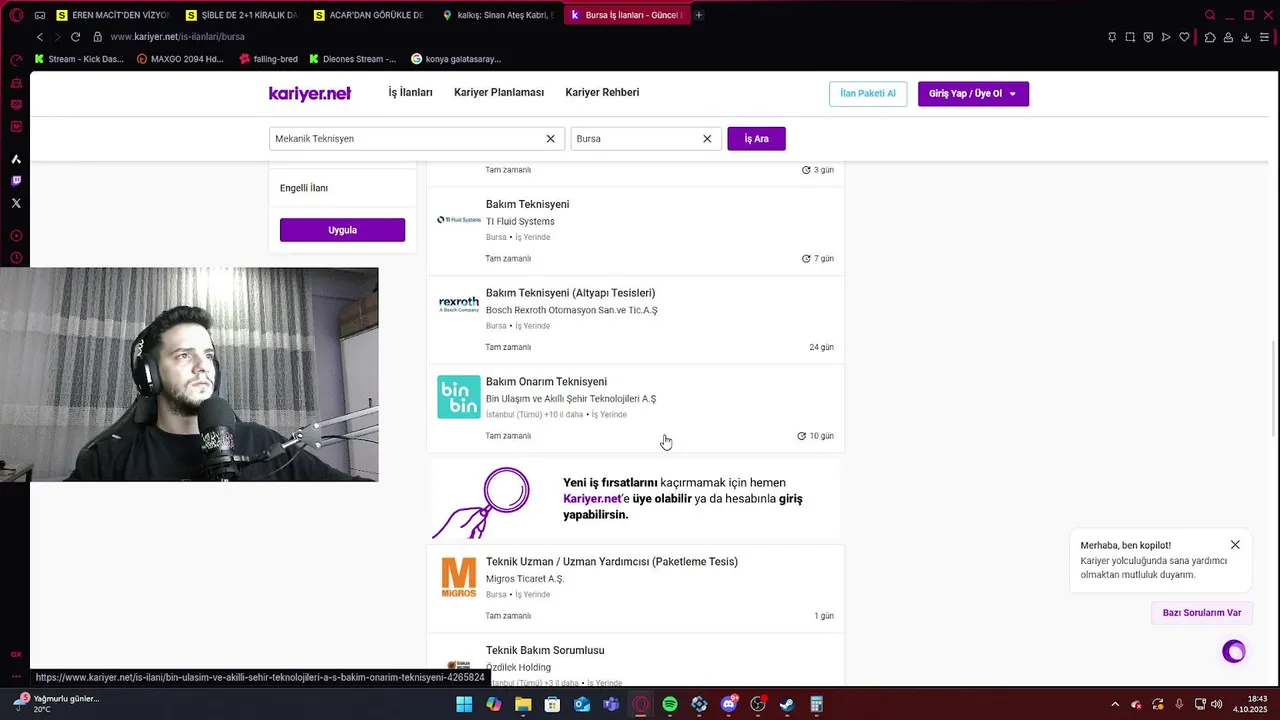Open Steam from the taskbar
Screen dimensions: 1280x720
tap(787, 705)
